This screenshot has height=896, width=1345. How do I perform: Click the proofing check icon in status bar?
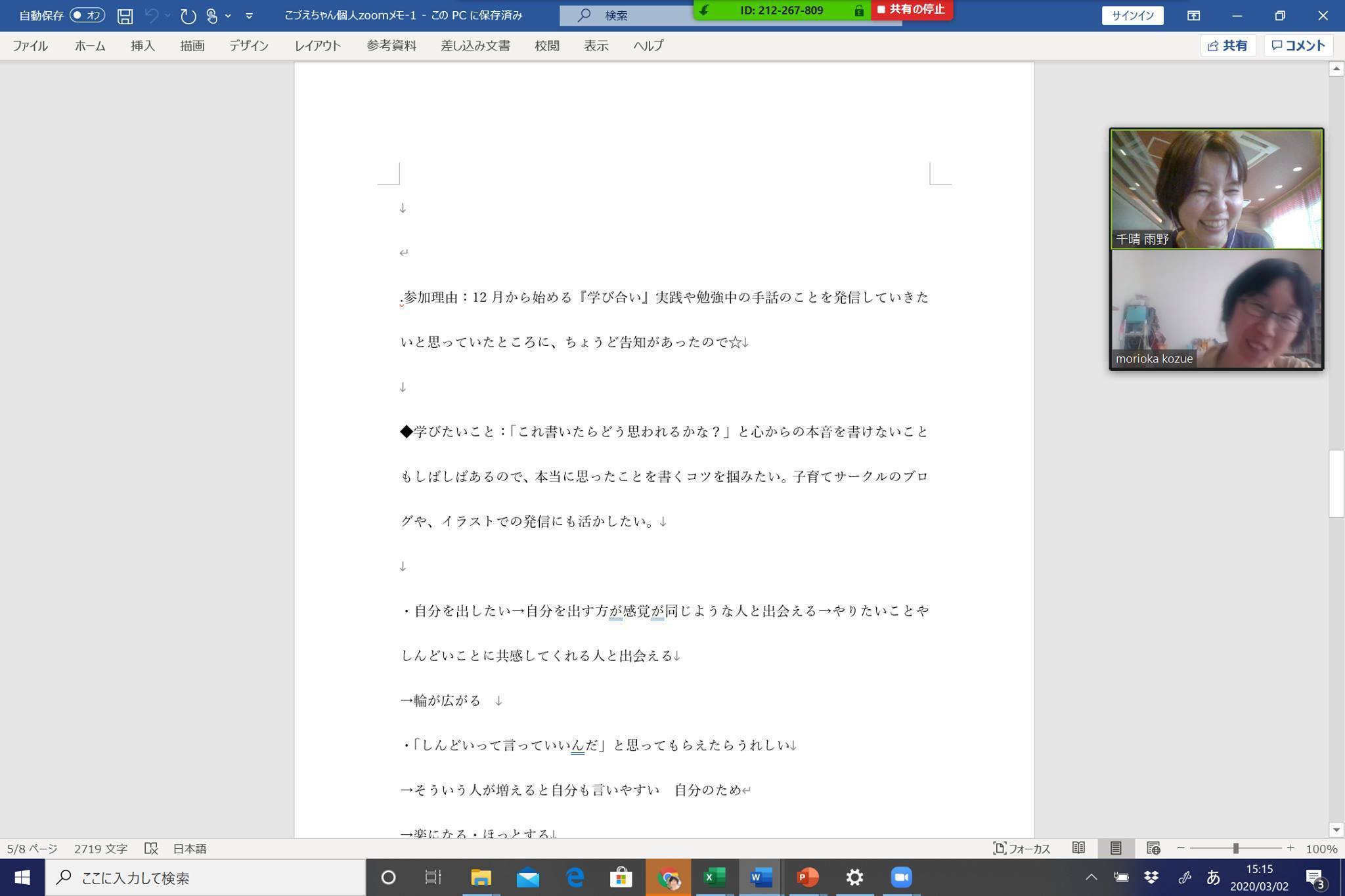(151, 848)
